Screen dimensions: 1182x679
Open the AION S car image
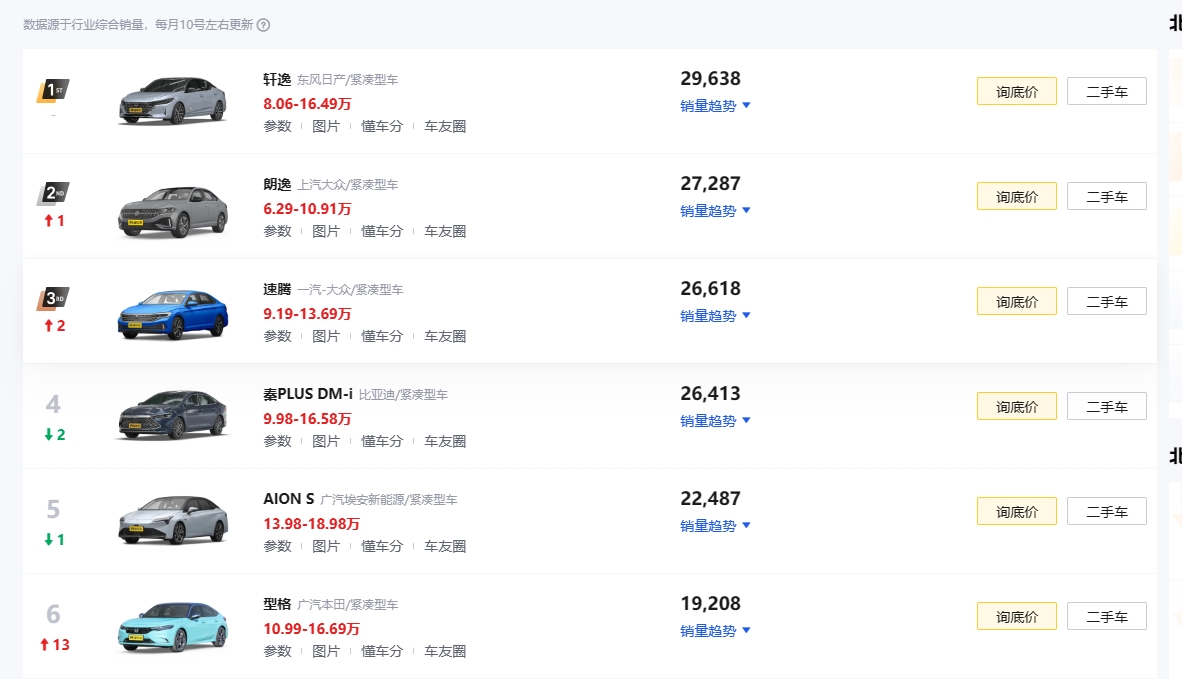[172, 521]
